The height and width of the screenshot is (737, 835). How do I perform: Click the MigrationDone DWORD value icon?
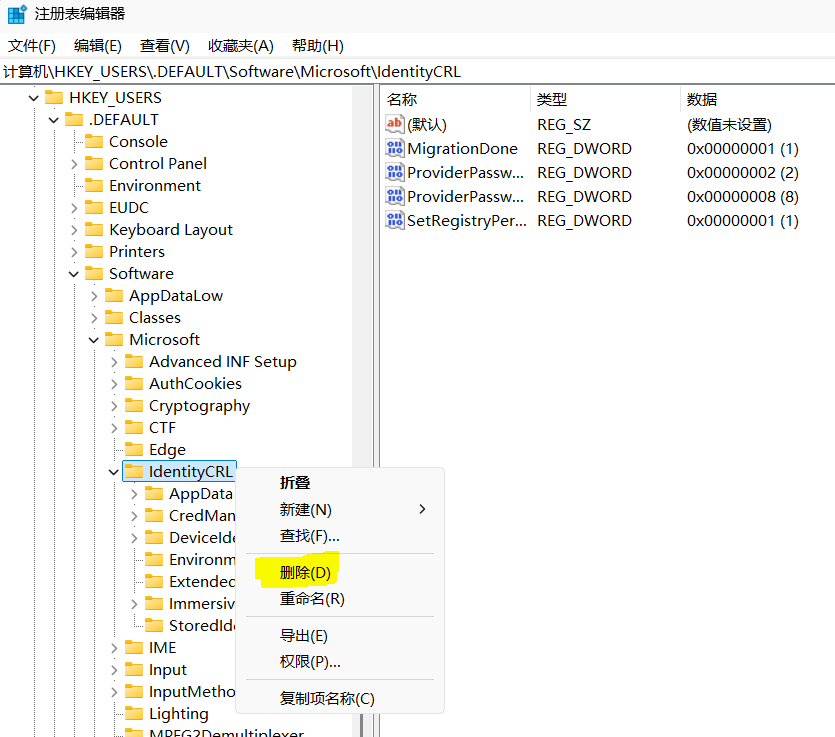point(395,149)
